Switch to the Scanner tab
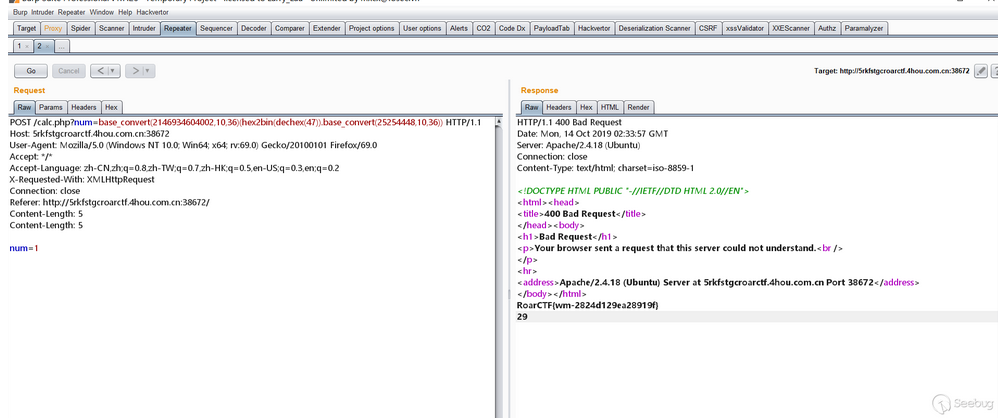 [111, 28]
